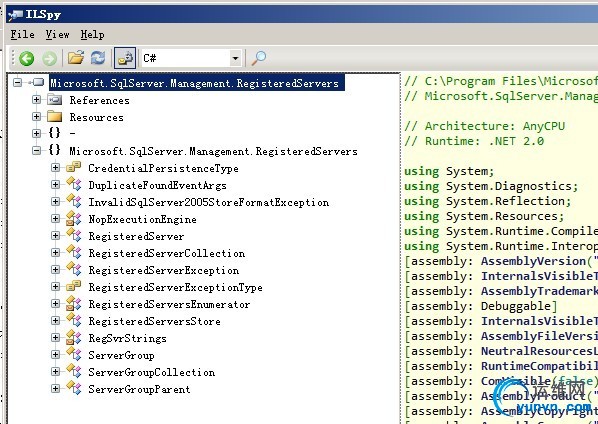Click the braces icon of the "-" namespace
Image resolution: width=598 pixels, height=424 pixels.
click(x=55, y=133)
